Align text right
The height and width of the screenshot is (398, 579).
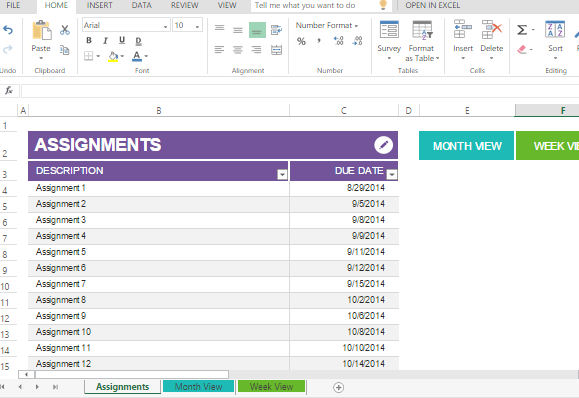[x=256, y=50]
